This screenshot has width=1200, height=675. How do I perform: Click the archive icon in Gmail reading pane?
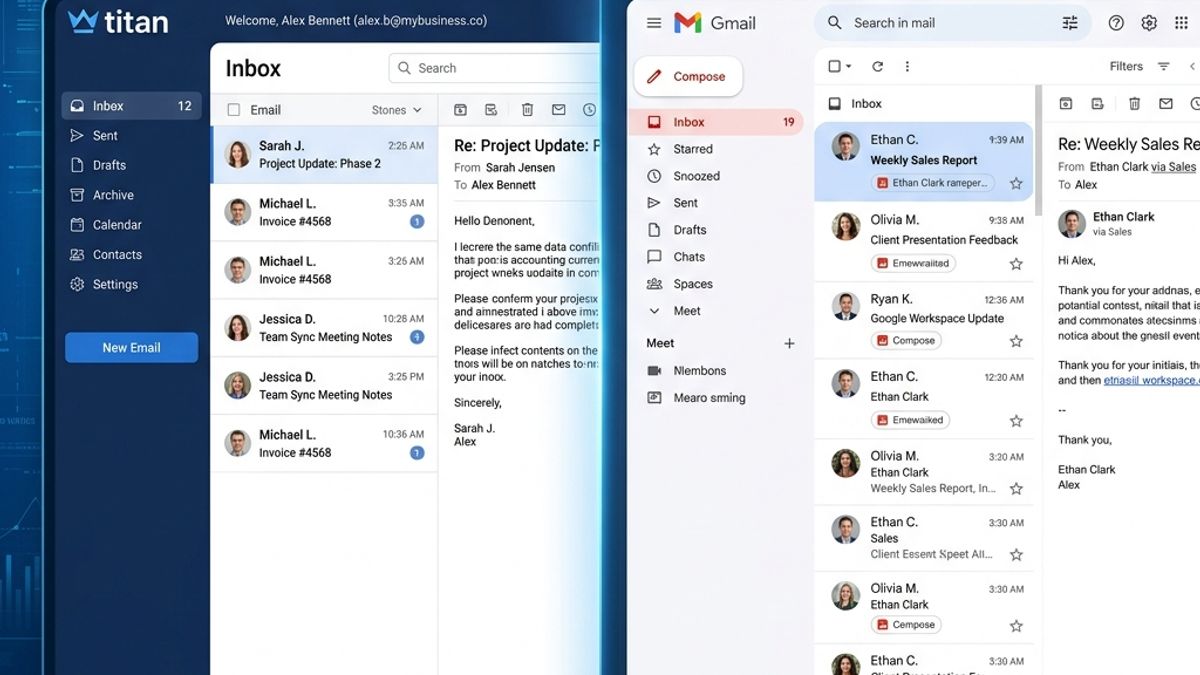[x=1066, y=104]
